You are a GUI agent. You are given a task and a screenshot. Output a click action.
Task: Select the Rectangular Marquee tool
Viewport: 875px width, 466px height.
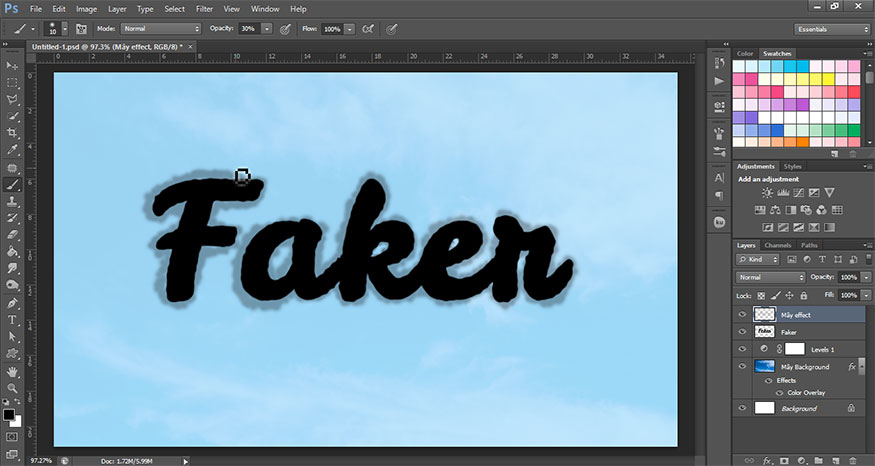coord(12,83)
